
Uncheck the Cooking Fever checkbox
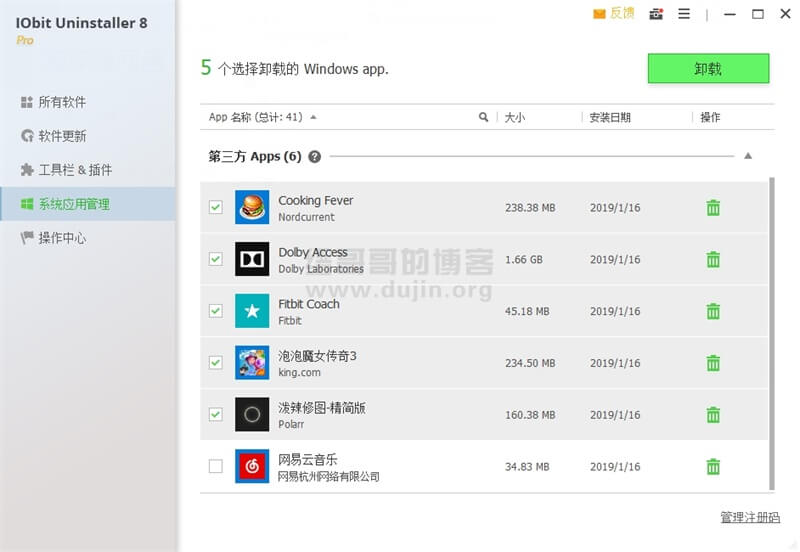[216, 207]
